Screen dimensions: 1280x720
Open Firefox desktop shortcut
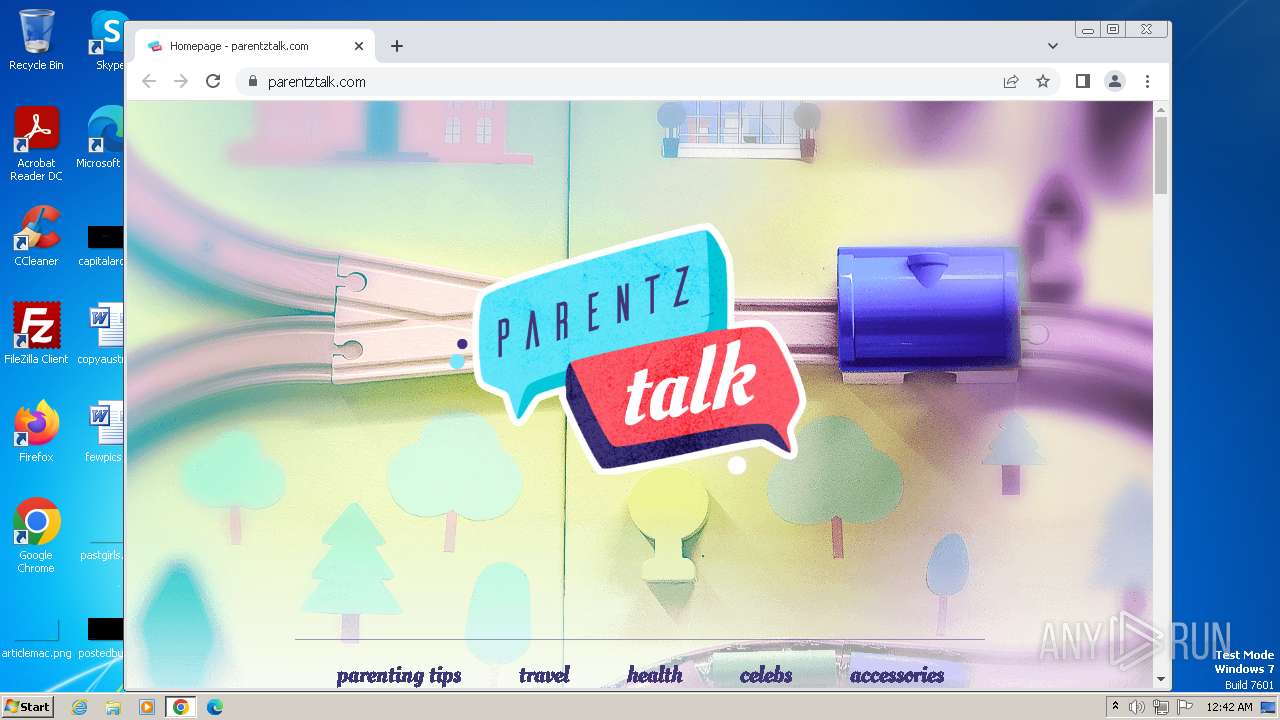coord(36,432)
